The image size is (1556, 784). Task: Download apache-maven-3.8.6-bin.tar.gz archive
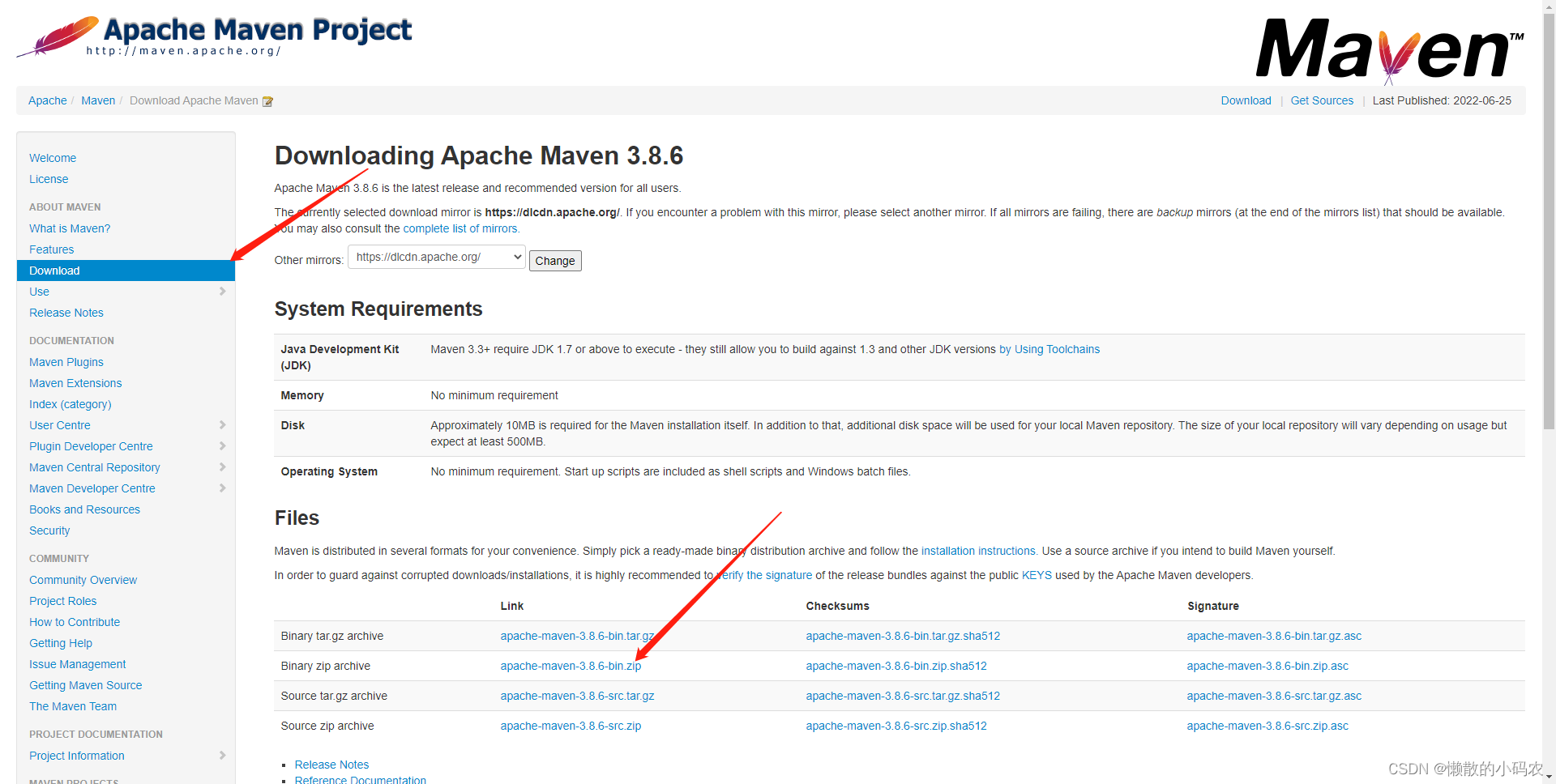point(576,636)
